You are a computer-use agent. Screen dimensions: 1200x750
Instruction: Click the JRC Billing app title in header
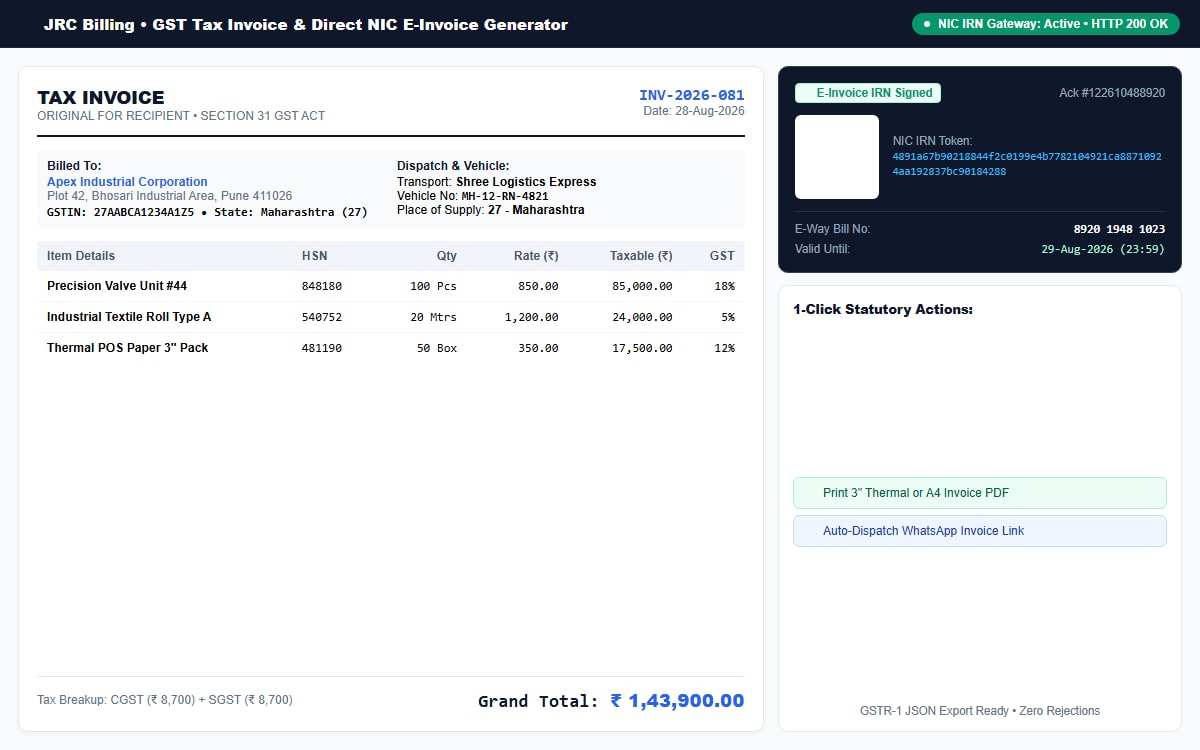[x=305, y=24]
